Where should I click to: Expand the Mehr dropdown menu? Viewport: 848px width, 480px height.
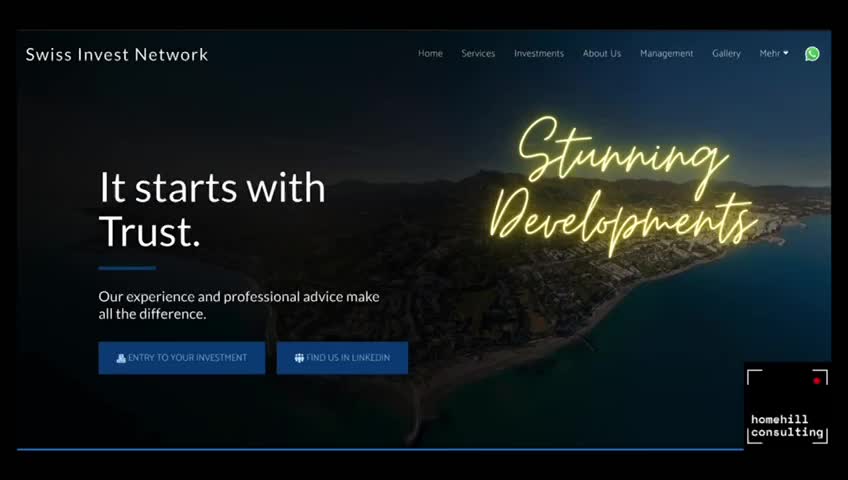(773, 54)
